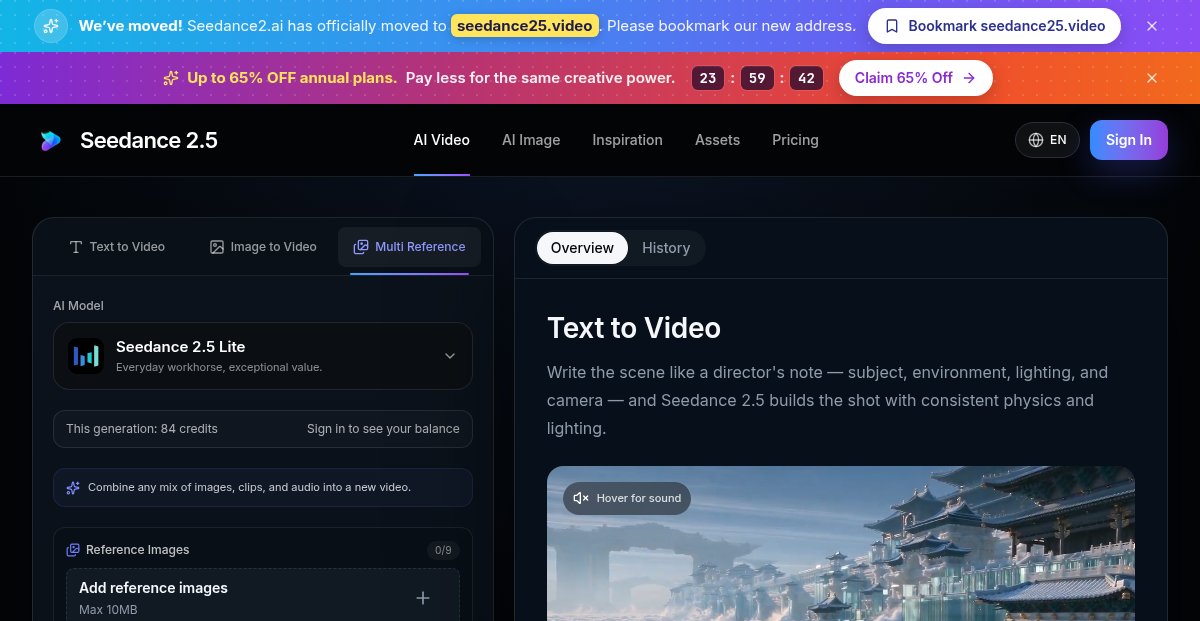Open the Pricing page
The image size is (1200, 621).
pos(795,140)
